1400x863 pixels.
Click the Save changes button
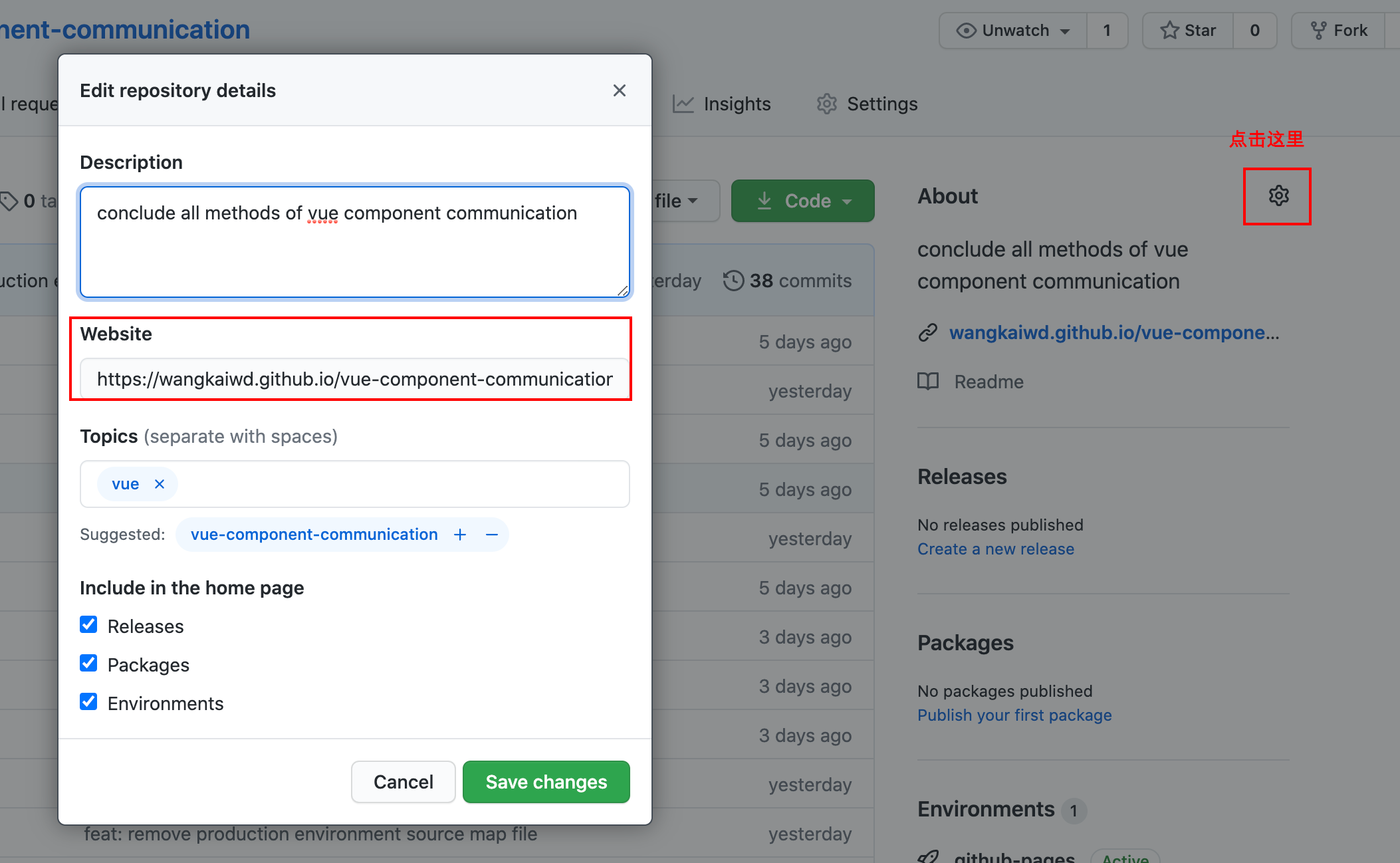[546, 782]
